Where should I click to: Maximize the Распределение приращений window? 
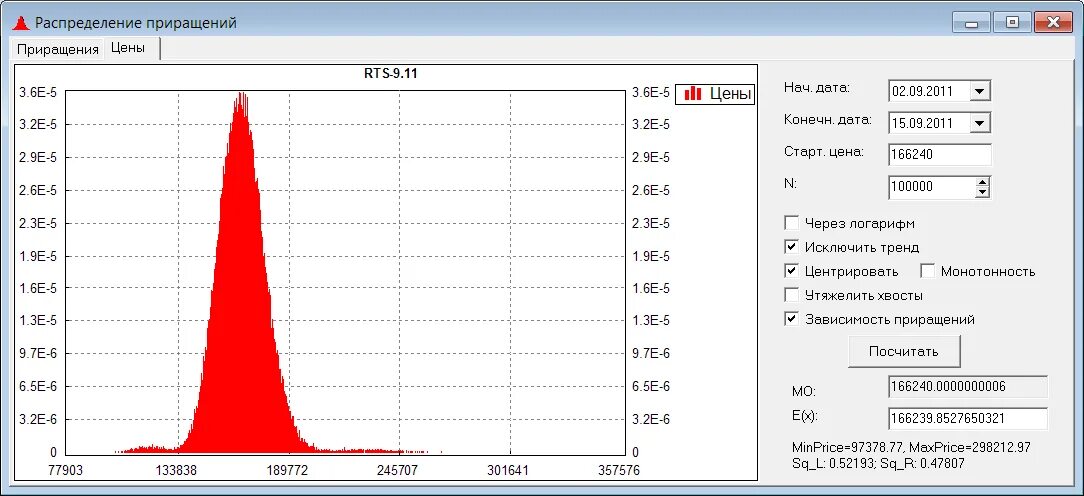tap(1012, 22)
